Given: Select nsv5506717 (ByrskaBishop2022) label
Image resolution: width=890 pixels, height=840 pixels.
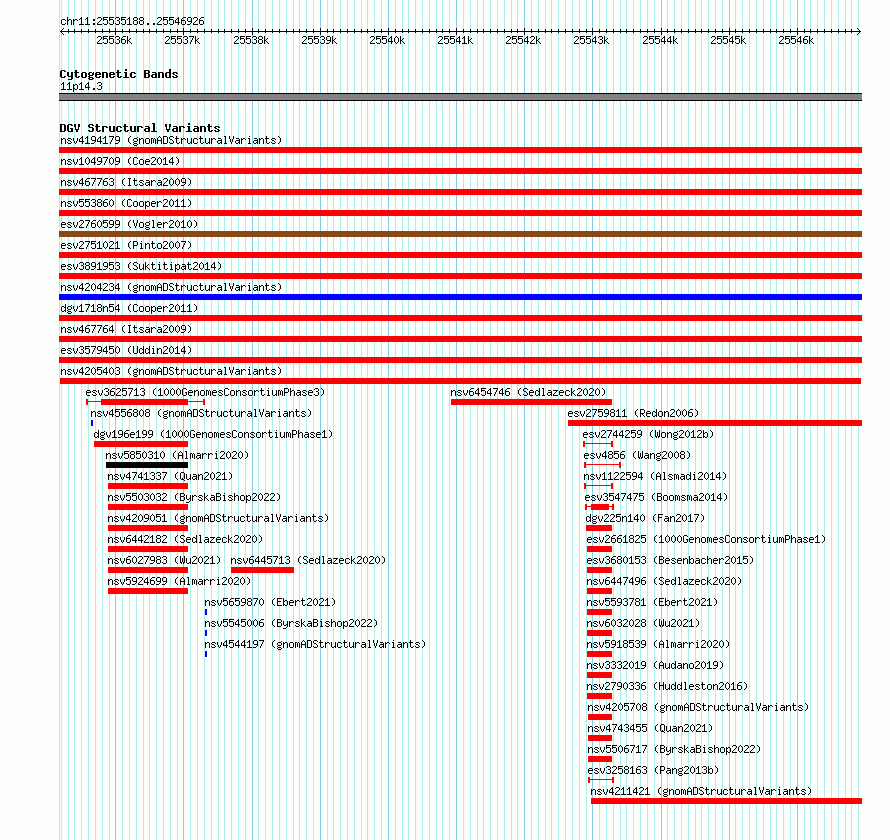Looking at the screenshot, I should (x=674, y=749).
